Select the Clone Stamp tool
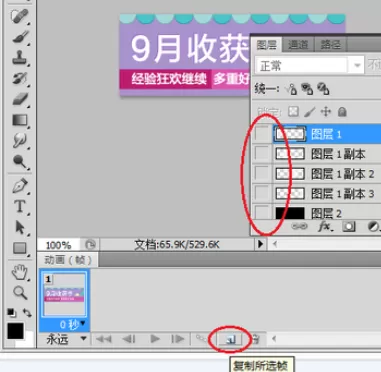 tap(19, 57)
